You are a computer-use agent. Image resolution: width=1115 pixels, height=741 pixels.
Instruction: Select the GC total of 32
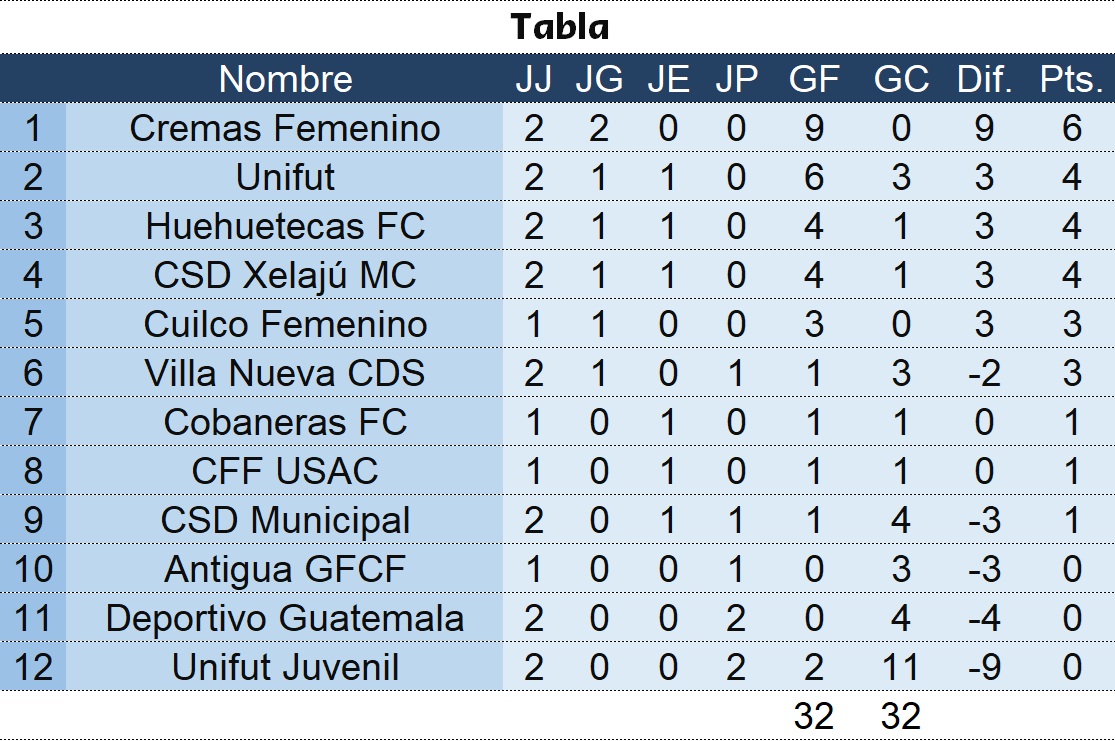[901, 716]
